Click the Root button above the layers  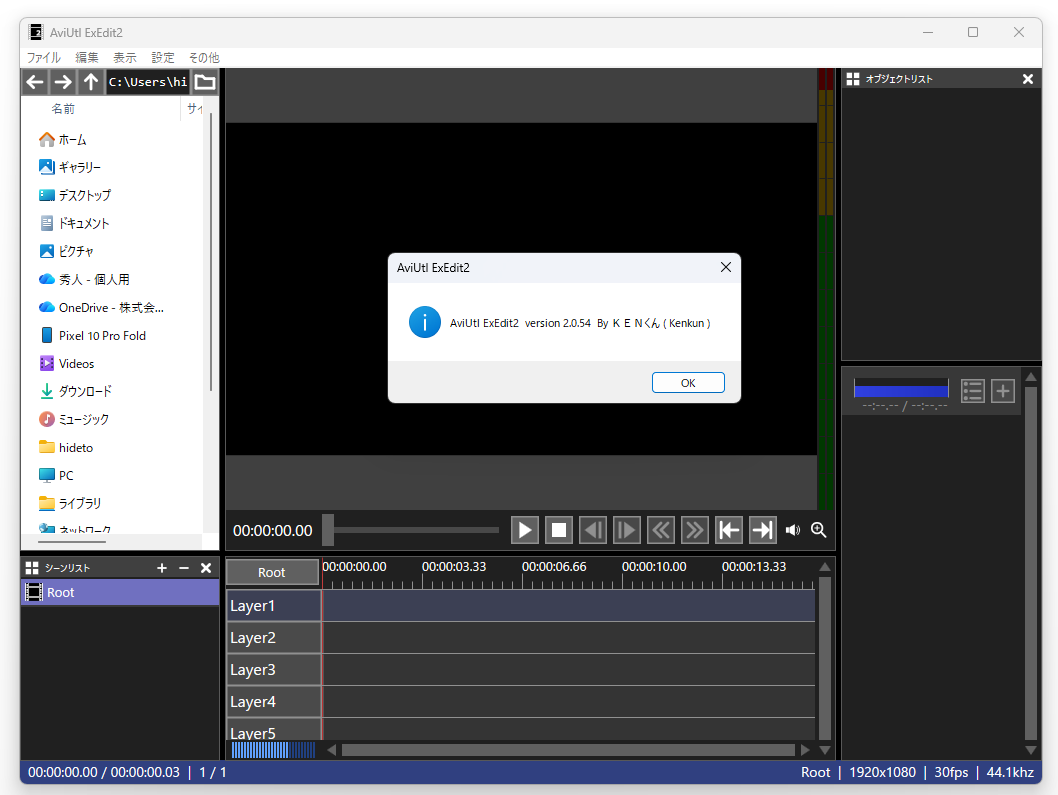coord(272,572)
